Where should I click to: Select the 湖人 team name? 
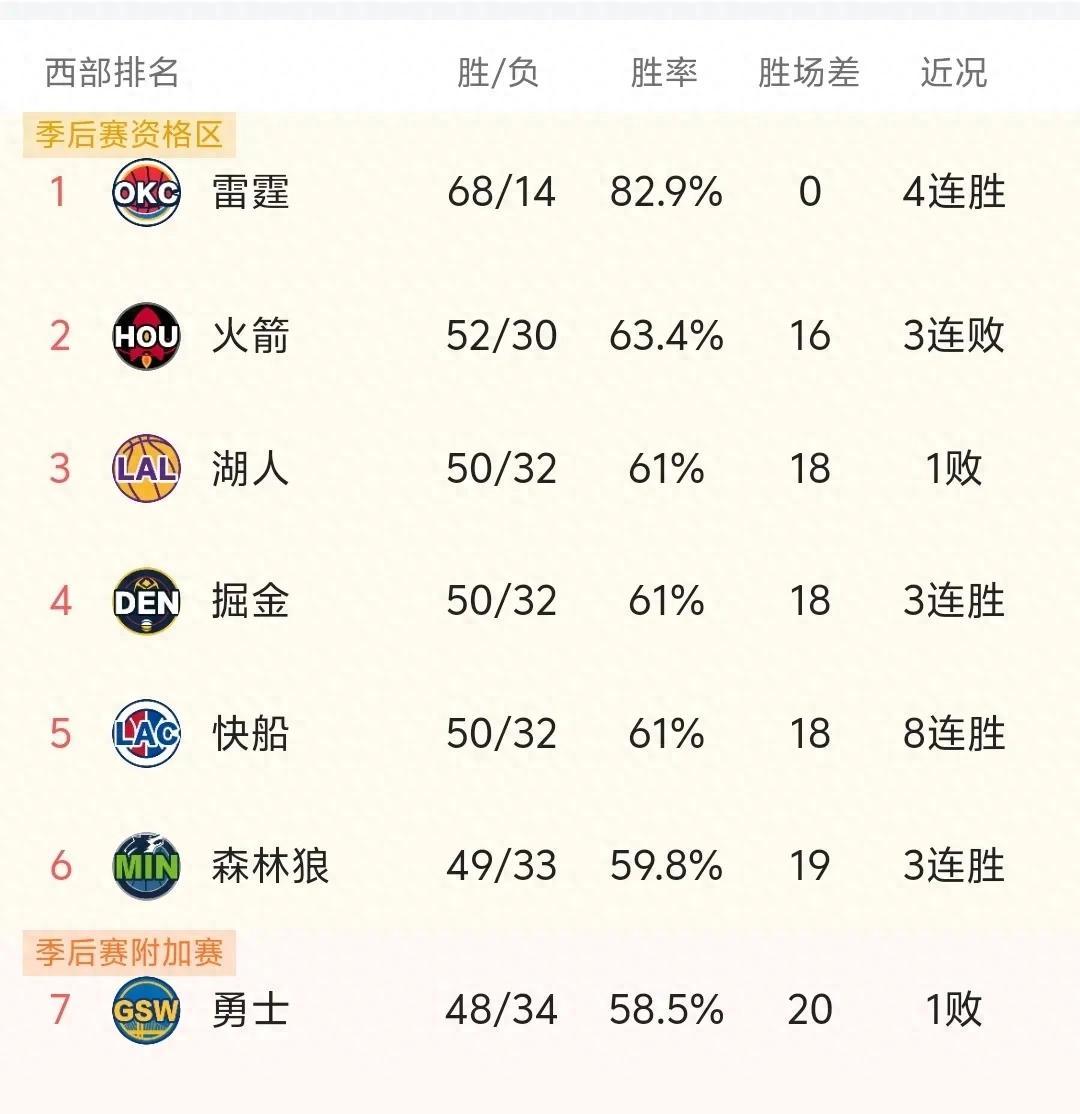pyautogui.click(x=250, y=469)
